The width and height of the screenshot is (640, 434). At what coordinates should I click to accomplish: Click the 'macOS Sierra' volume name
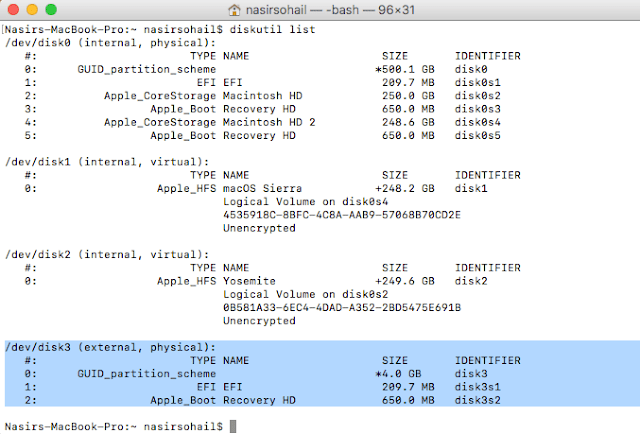[x=262, y=189]
